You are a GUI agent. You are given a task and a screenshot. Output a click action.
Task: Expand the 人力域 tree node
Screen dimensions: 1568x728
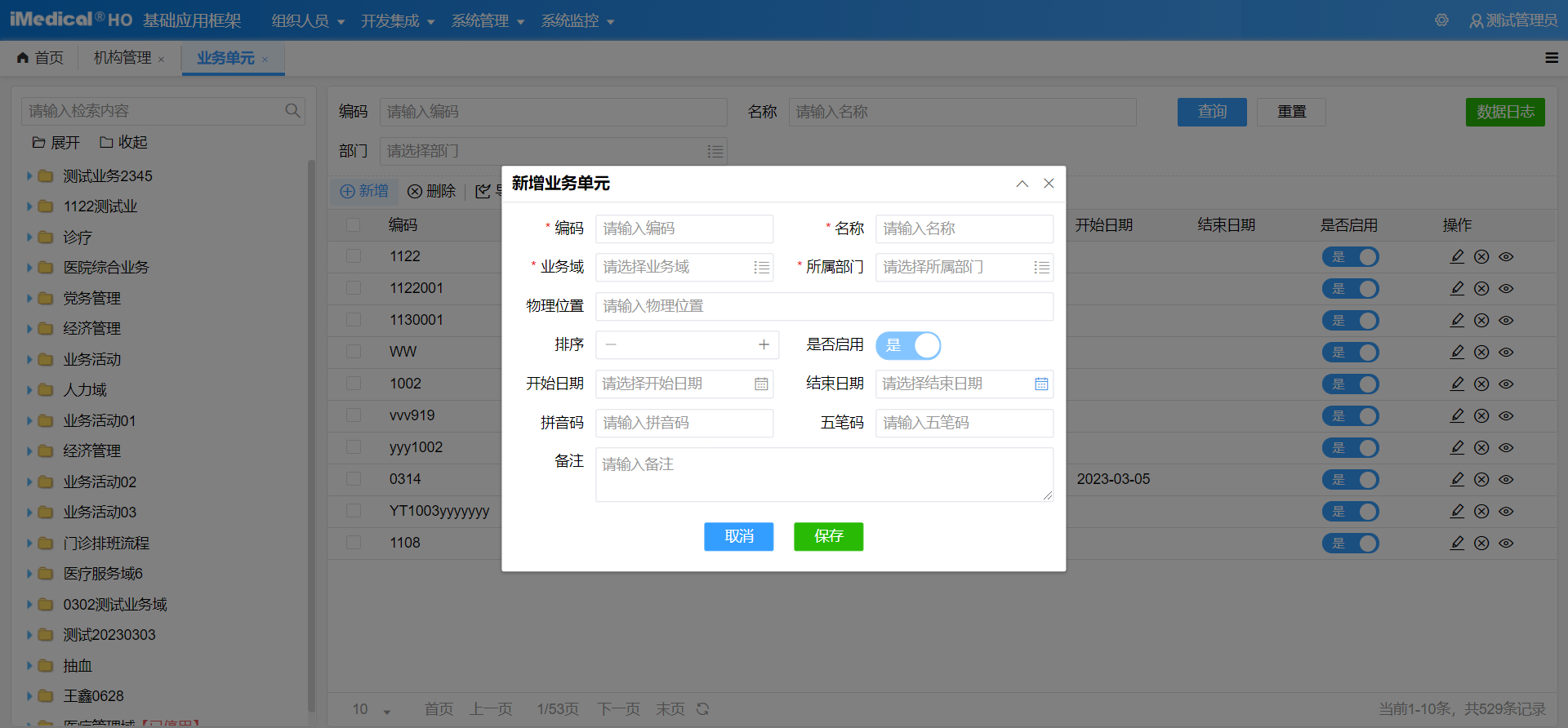(29, 390)
